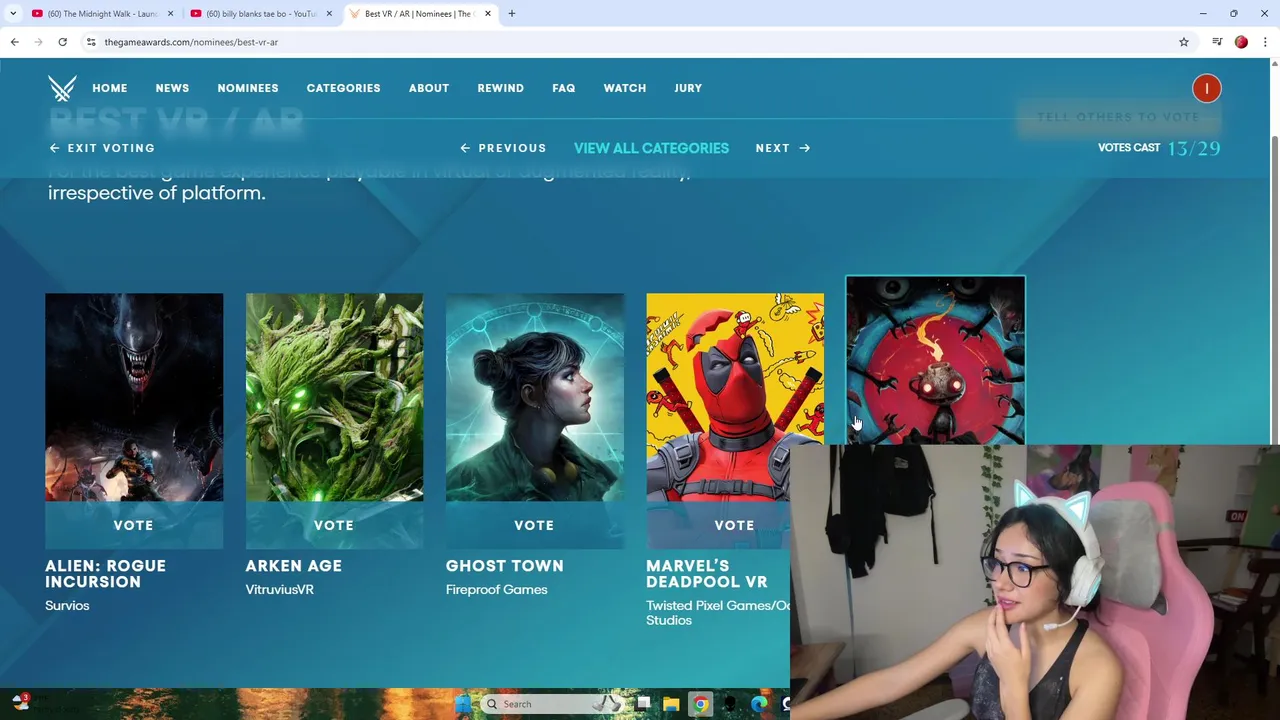
Task: Click VIEW ALL CATEGORIES link
Action: click(x=651, y=148)
